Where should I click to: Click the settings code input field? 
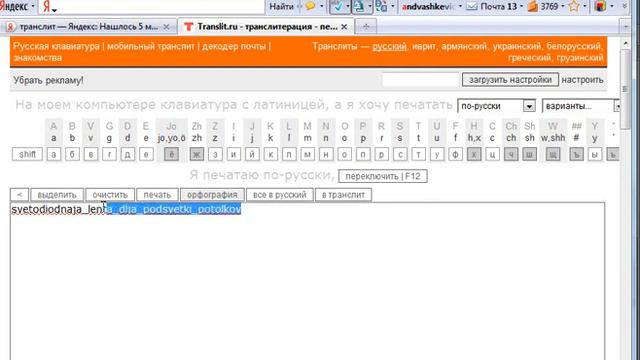(x=420, y=80)
